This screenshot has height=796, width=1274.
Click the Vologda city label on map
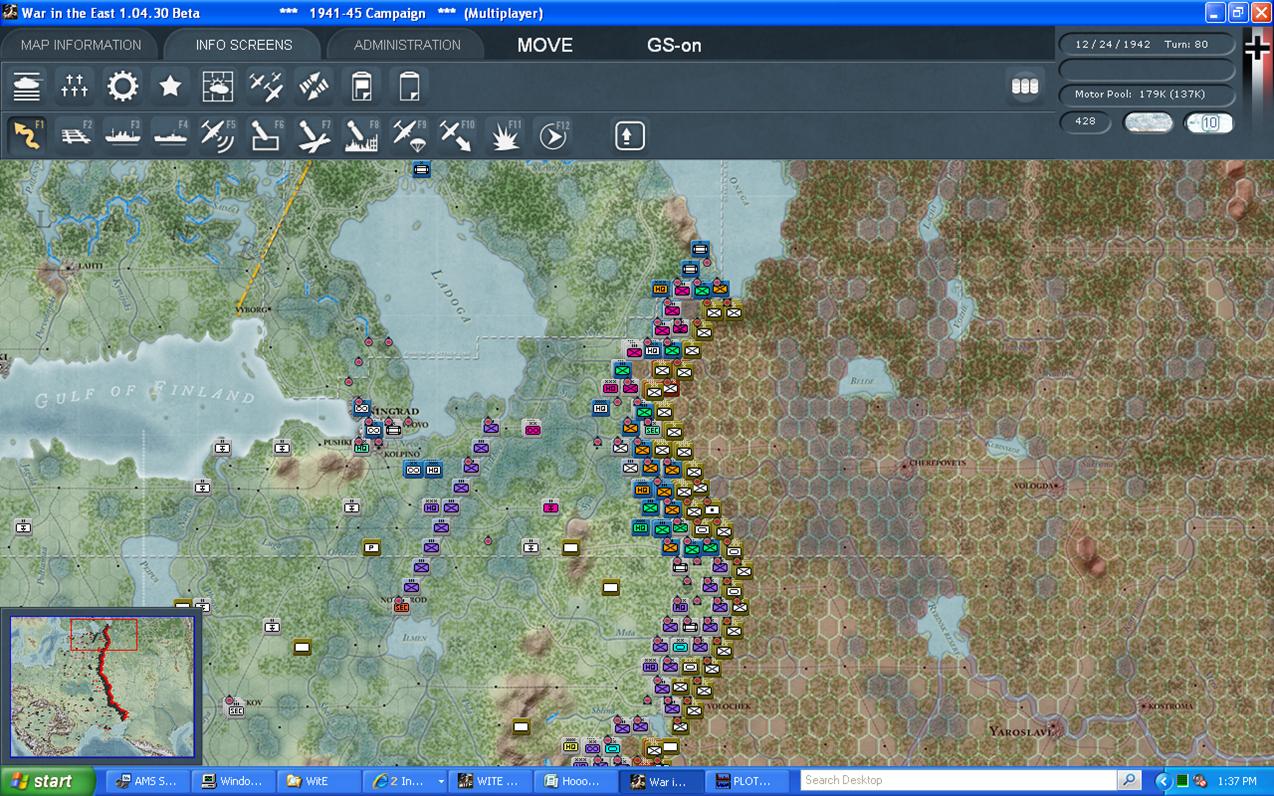pos(1034,486)
